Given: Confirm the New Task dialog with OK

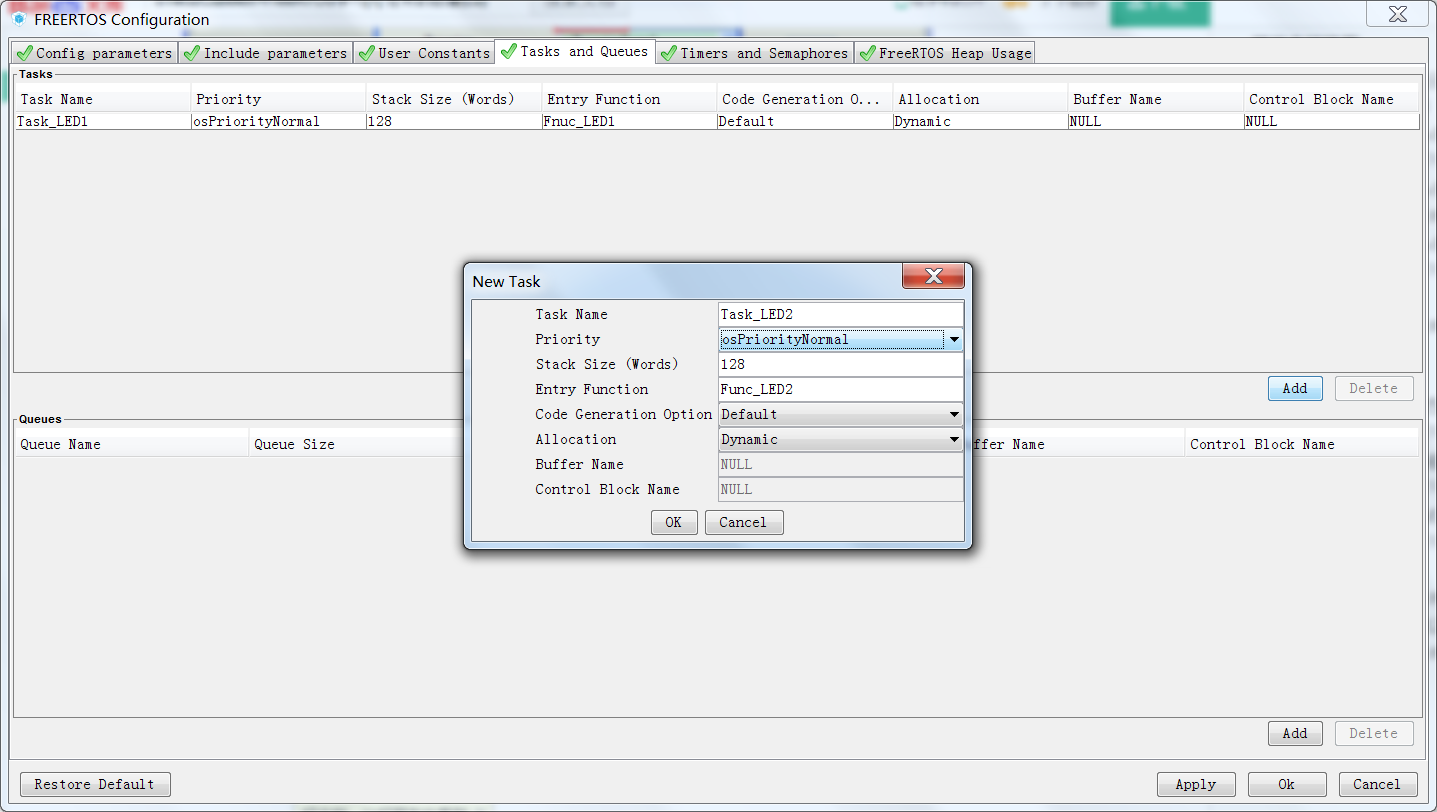Looking at the screenshot, I should click(673, 522).
